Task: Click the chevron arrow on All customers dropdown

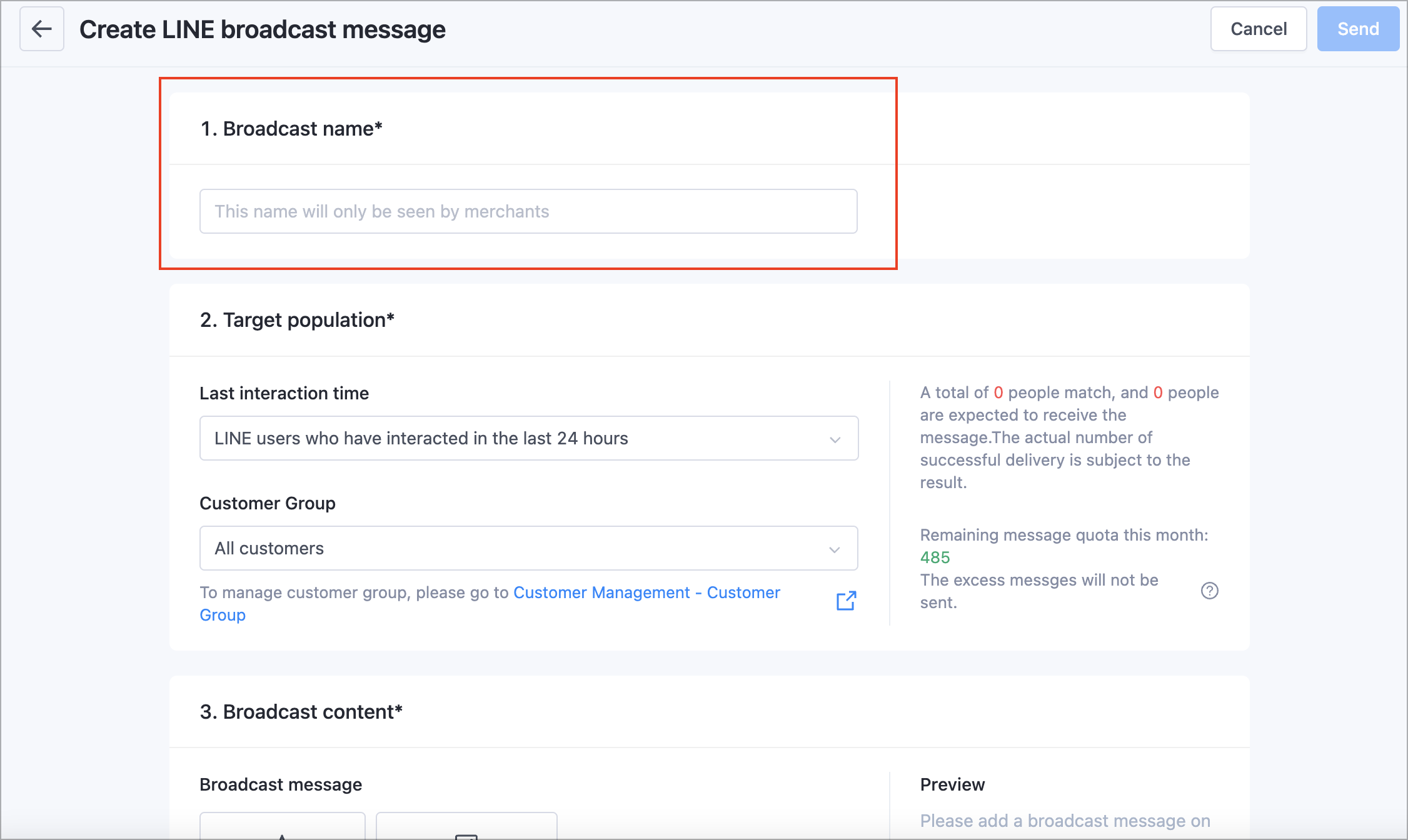Action: 835,549
